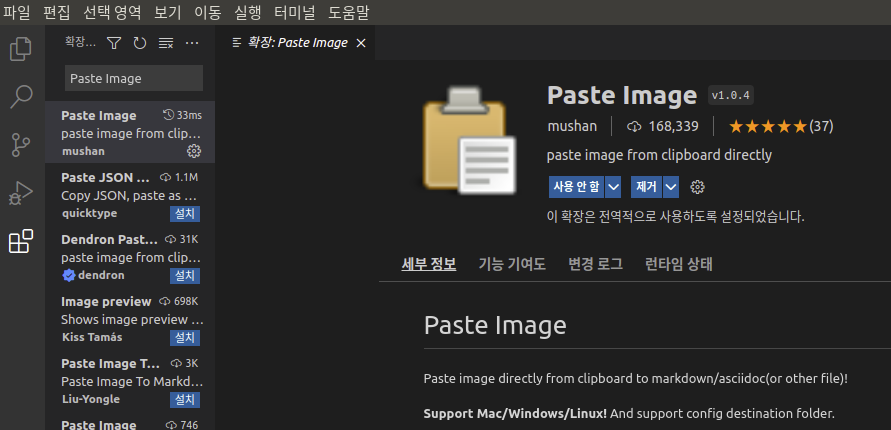
Task: Select the Paste JSON extension row
Action: [x=130, y=195]
